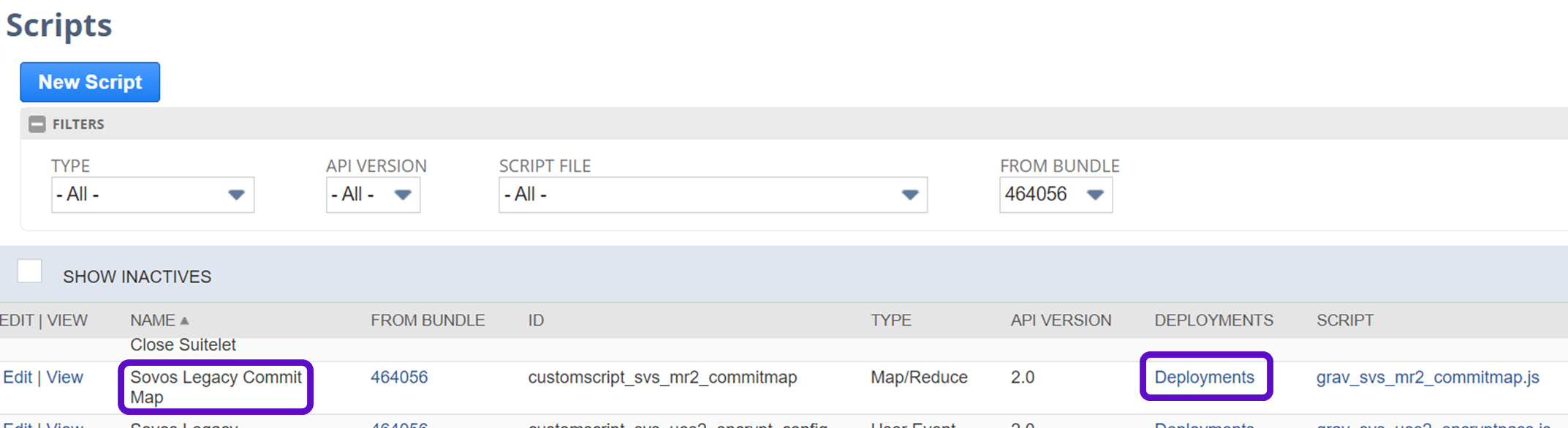Sort by the Type column header
Image resolution: width=1568 pixels, height=428 pixels.
pyautogui.click(x=891, y=320)
